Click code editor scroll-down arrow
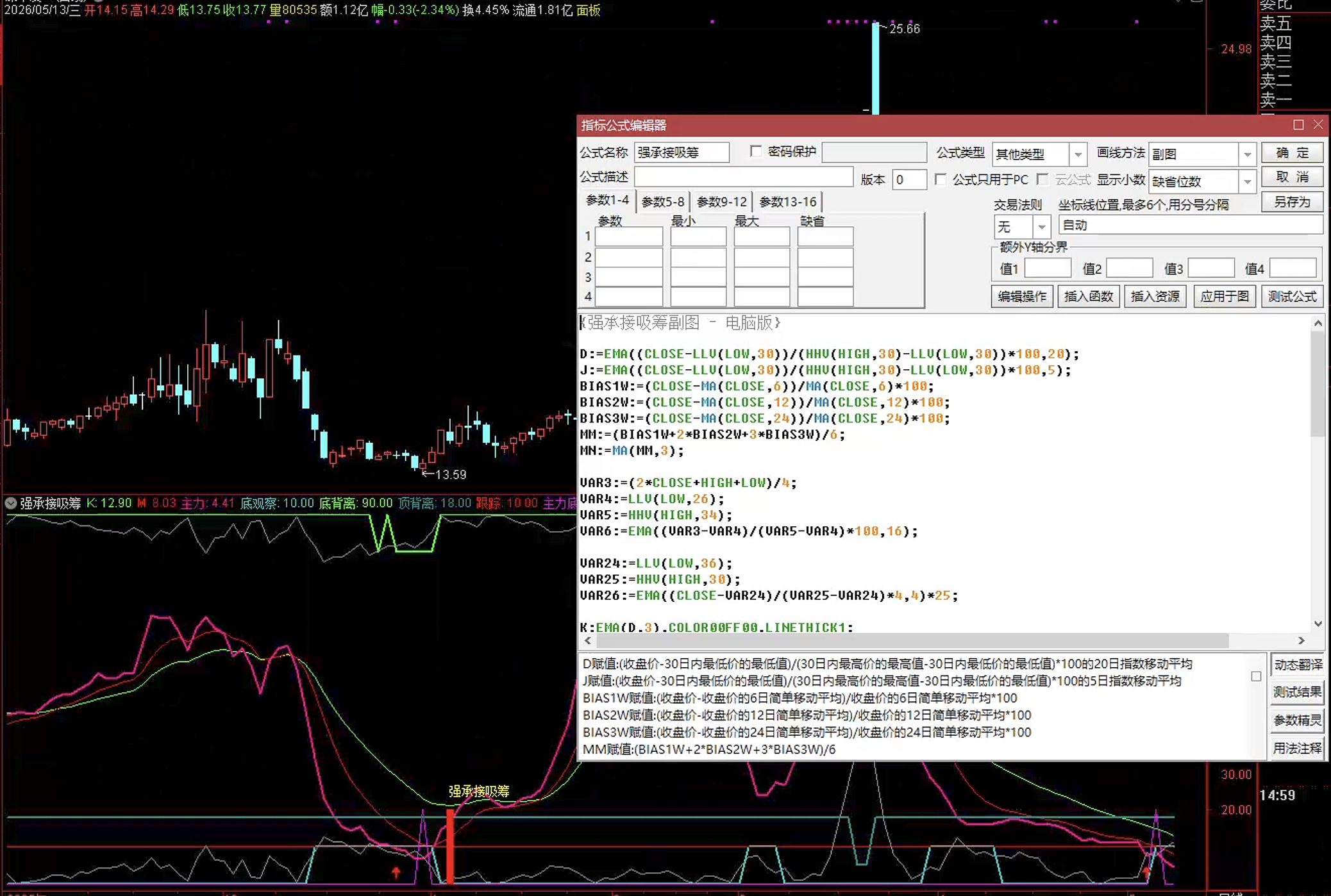The image size is (1331, 896). 1318,624
